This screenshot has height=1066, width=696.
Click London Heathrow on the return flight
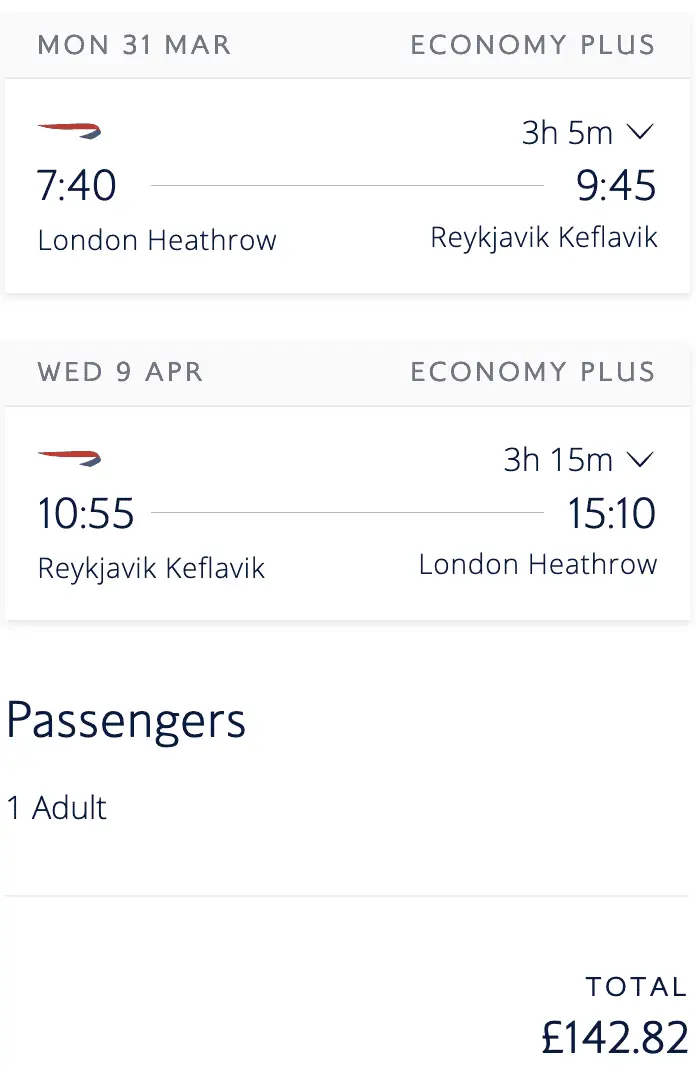click(538, 565)
